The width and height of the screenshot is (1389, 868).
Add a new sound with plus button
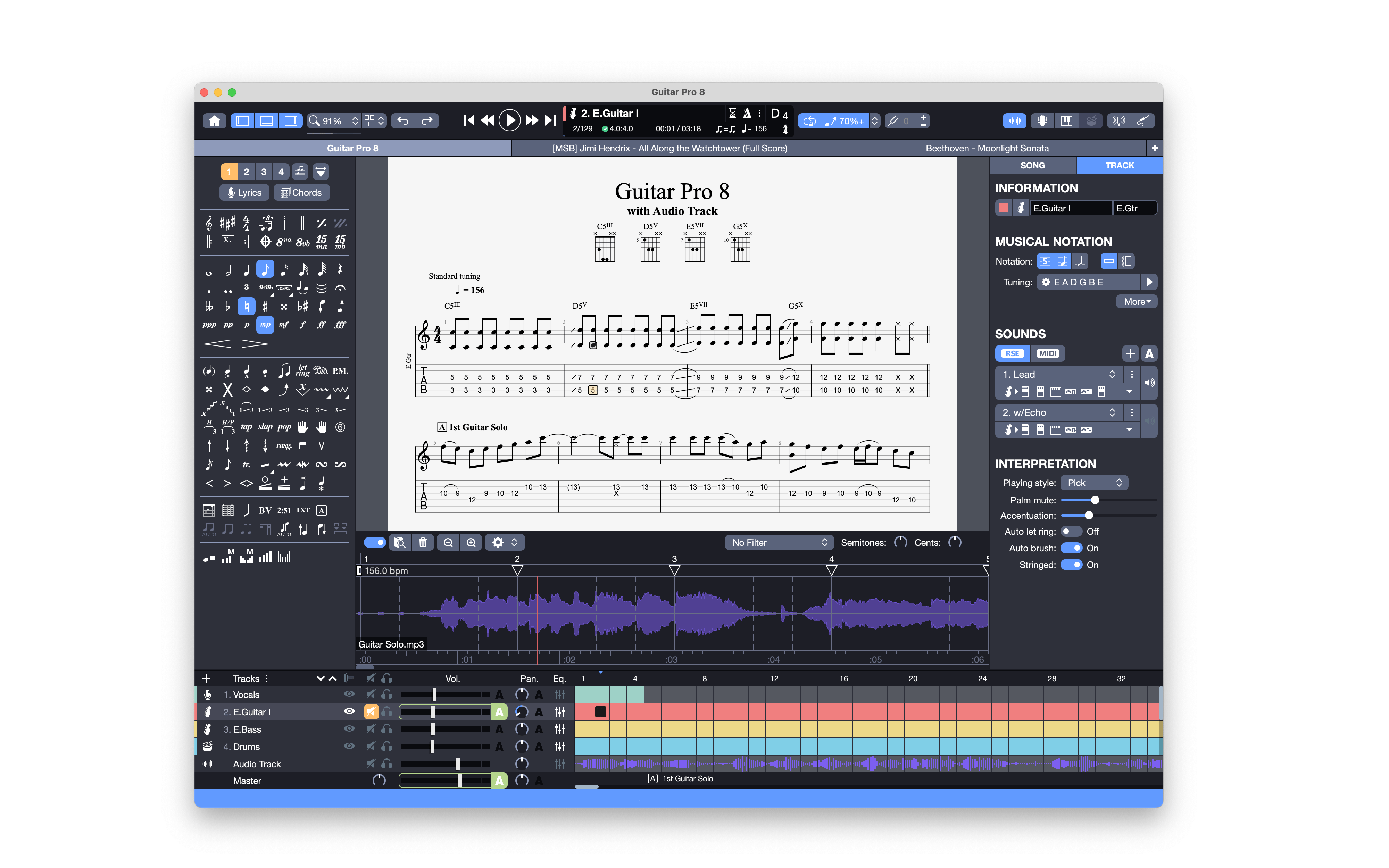(x=1130, y=354)
